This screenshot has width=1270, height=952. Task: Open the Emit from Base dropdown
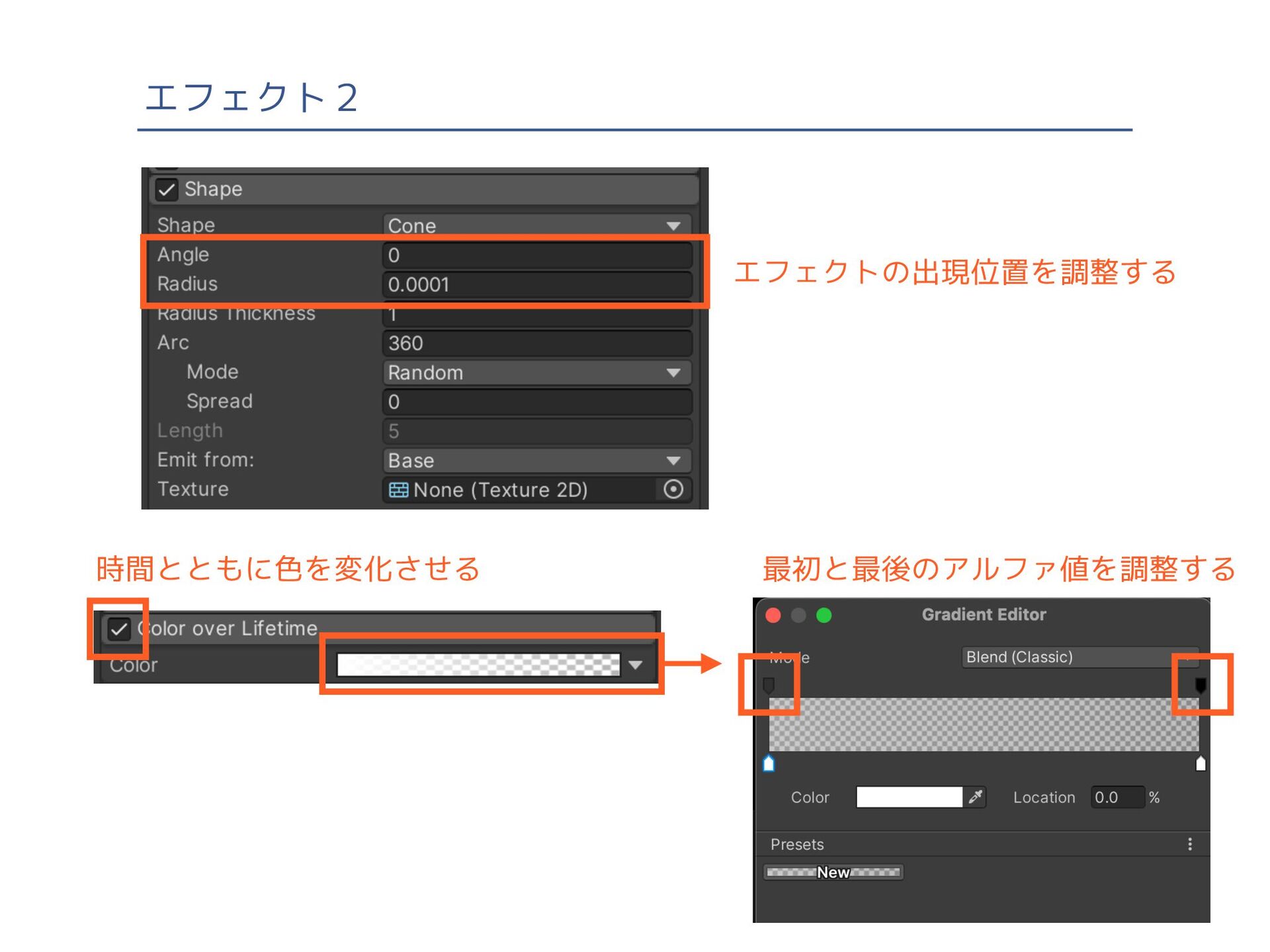coord(536,460)
